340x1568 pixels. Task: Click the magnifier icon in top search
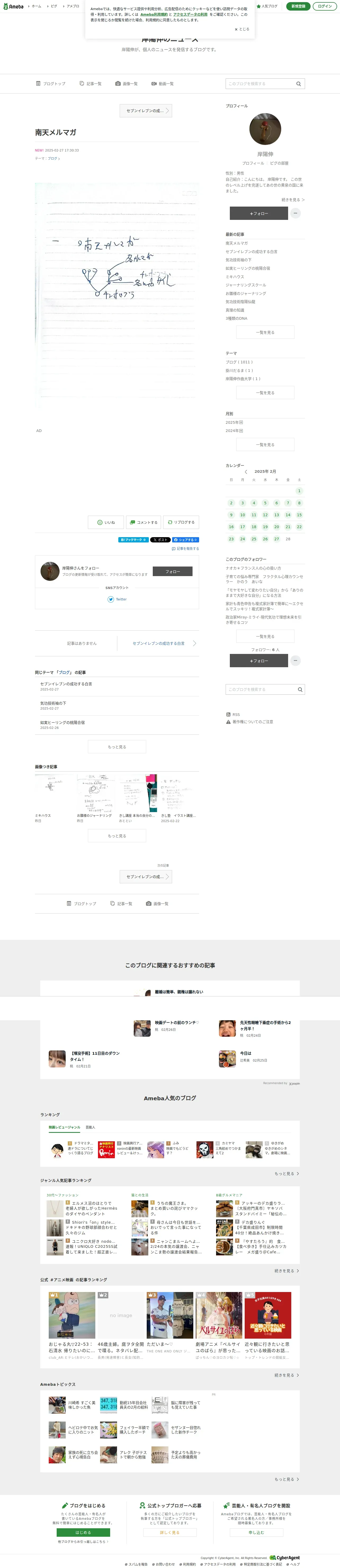(x=299, y=83)
